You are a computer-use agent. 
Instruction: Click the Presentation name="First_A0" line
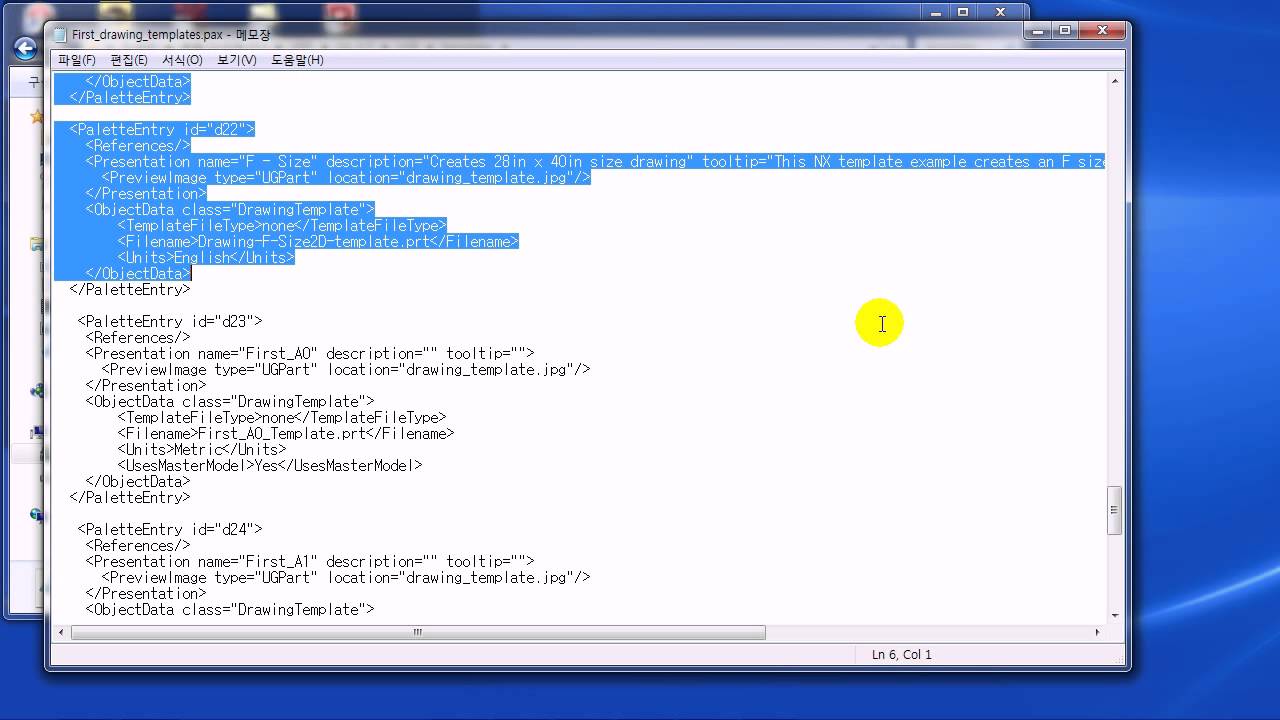point(310,353)
